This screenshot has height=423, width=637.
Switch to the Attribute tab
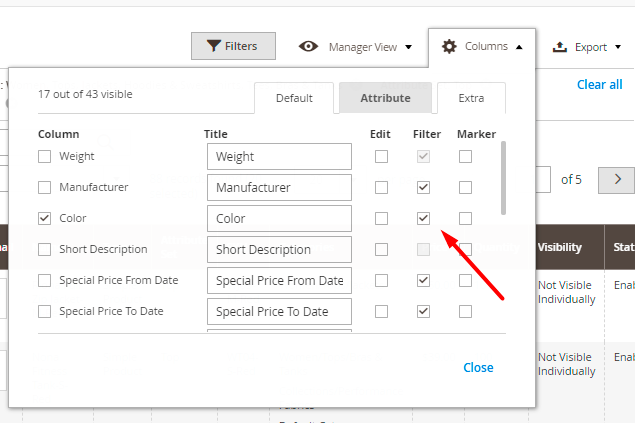[385, 98]
